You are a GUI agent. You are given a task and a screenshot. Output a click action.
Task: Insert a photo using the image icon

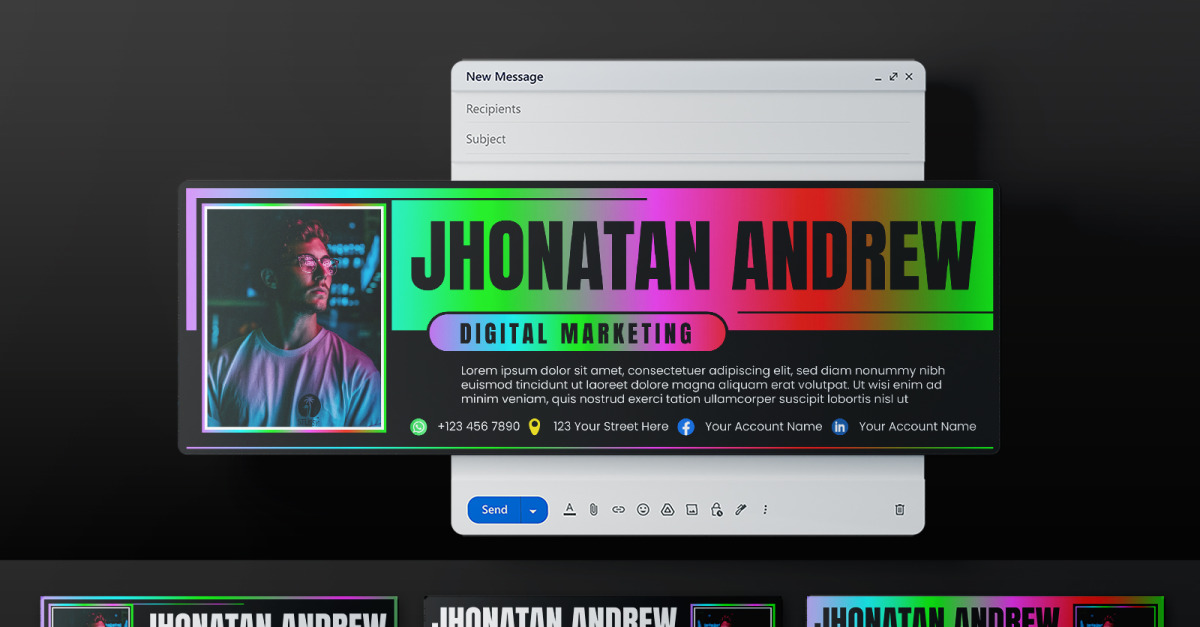tap(692, 510)
